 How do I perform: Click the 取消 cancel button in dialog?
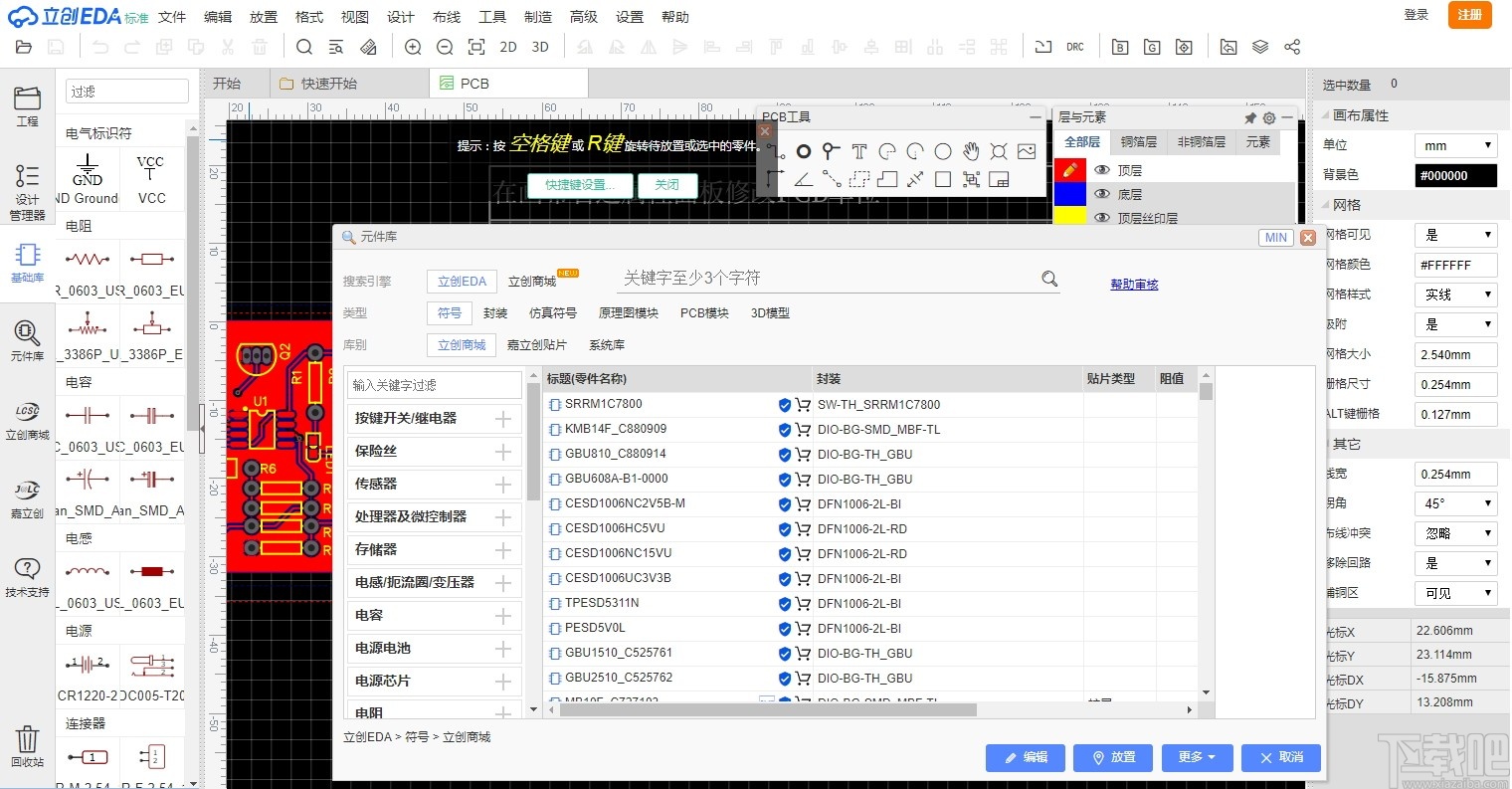[1281, 757]
